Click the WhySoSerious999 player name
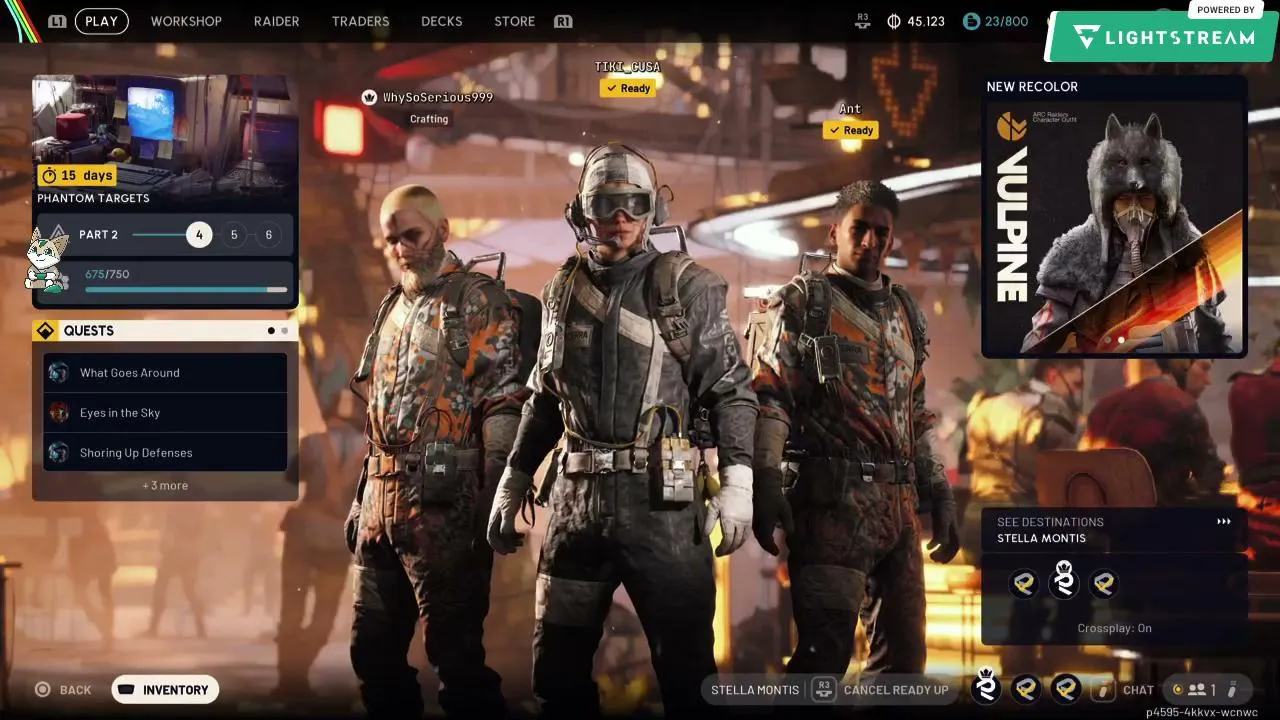Viewport: 1280px width, 720px height. (438, 97)
